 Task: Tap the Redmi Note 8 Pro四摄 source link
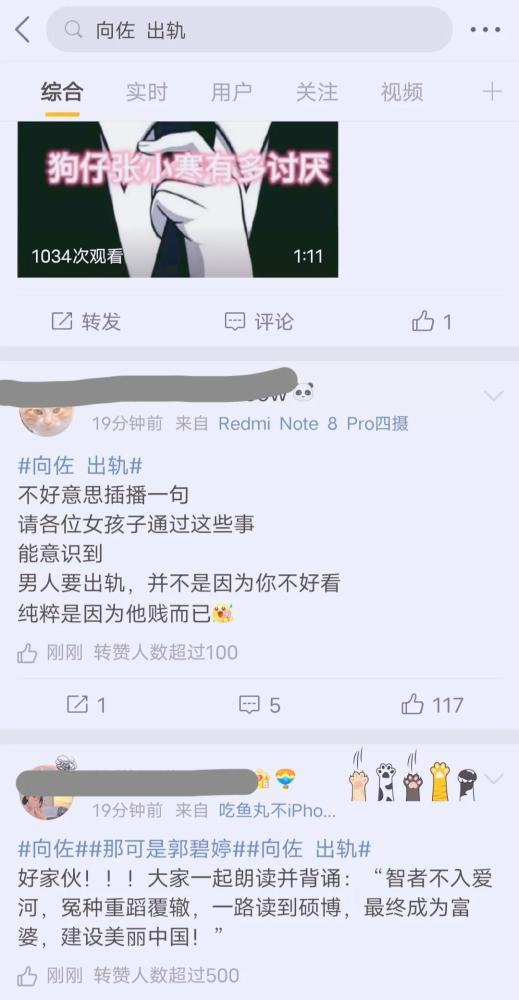314,423
